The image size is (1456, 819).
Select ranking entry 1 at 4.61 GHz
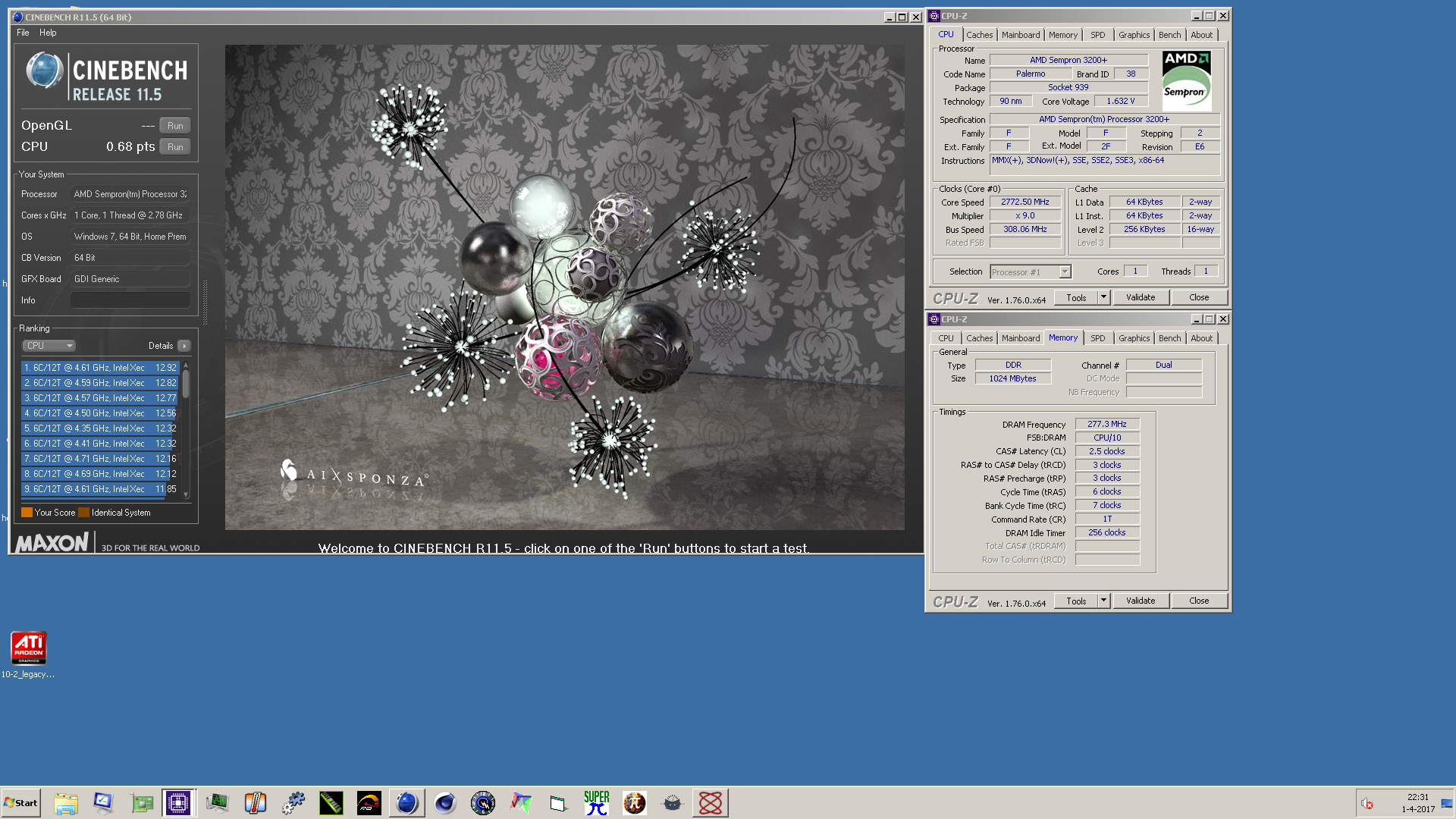coord(100,368)
